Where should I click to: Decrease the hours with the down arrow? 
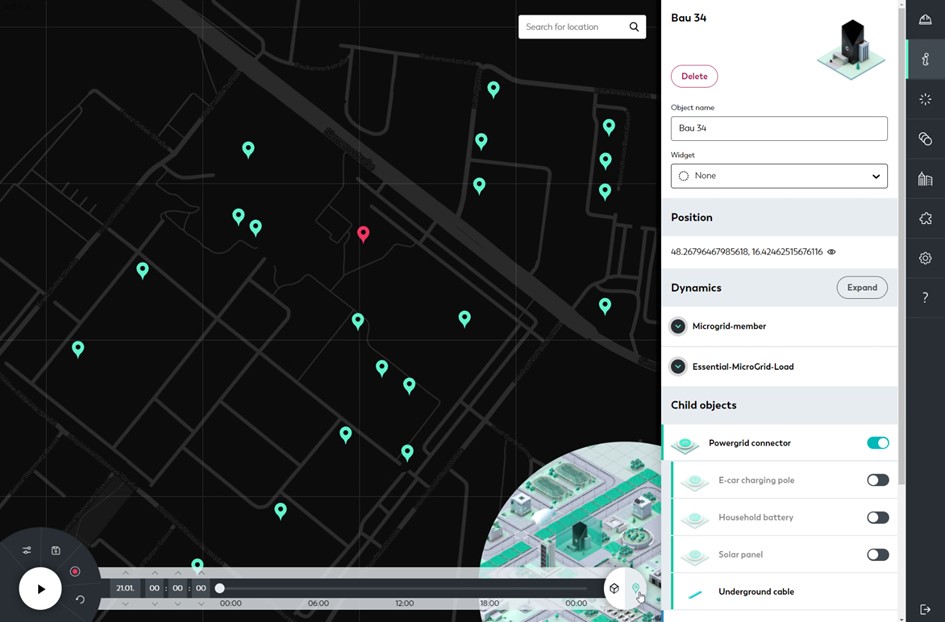[x=155, y=603]
